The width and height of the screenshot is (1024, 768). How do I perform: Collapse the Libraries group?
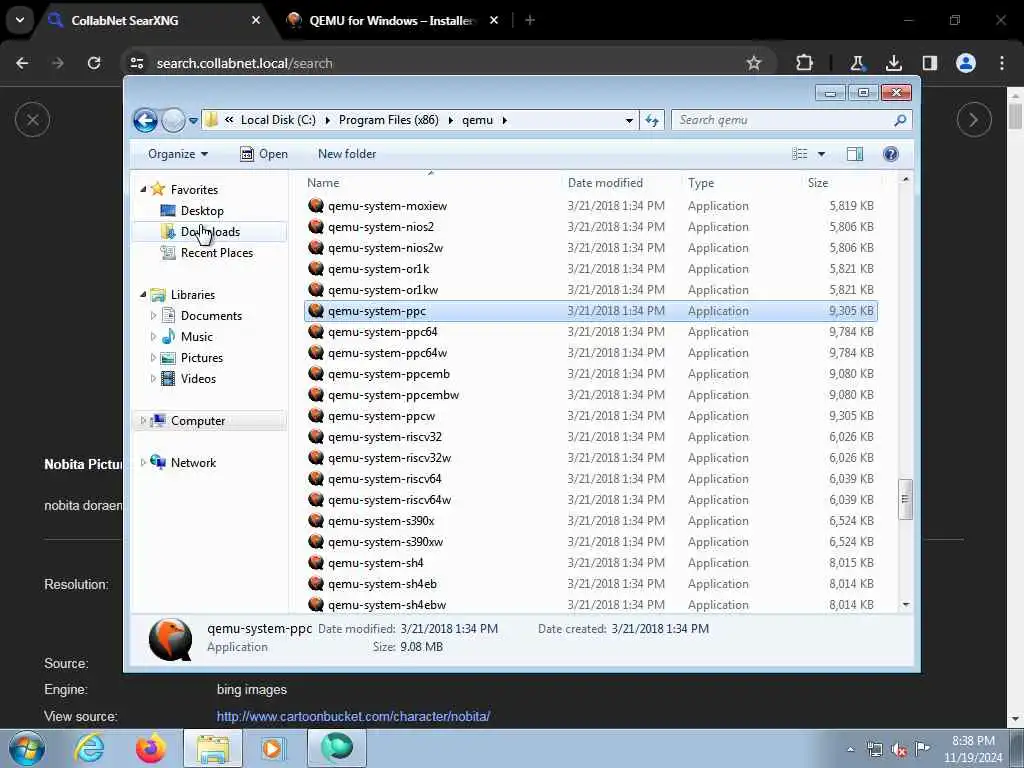coord(143,295)
